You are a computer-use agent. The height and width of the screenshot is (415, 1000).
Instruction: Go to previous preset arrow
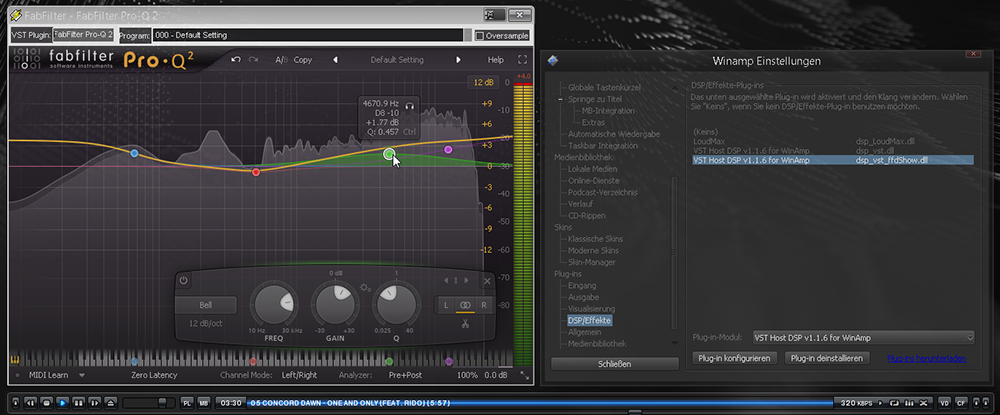[335, 60]
